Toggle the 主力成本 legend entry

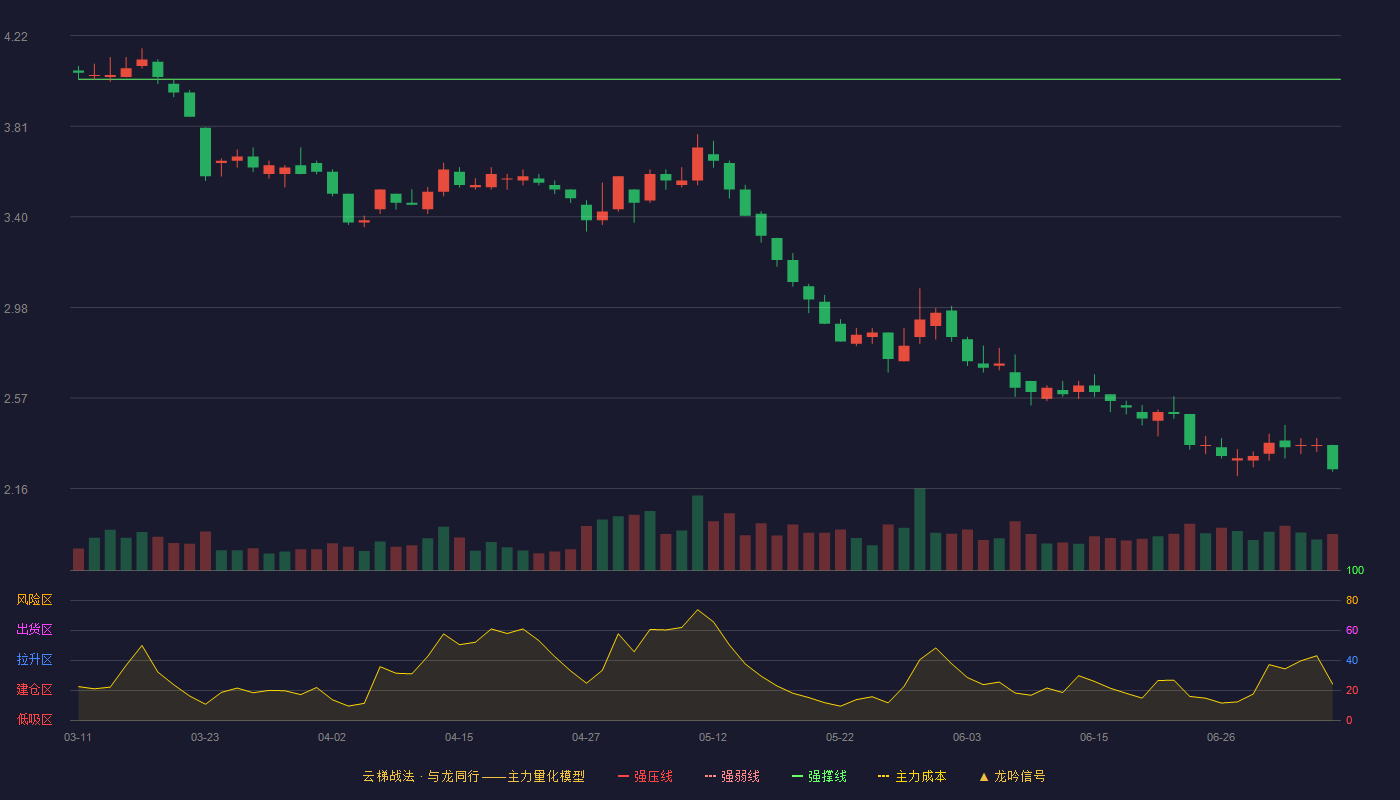point(912,776)
